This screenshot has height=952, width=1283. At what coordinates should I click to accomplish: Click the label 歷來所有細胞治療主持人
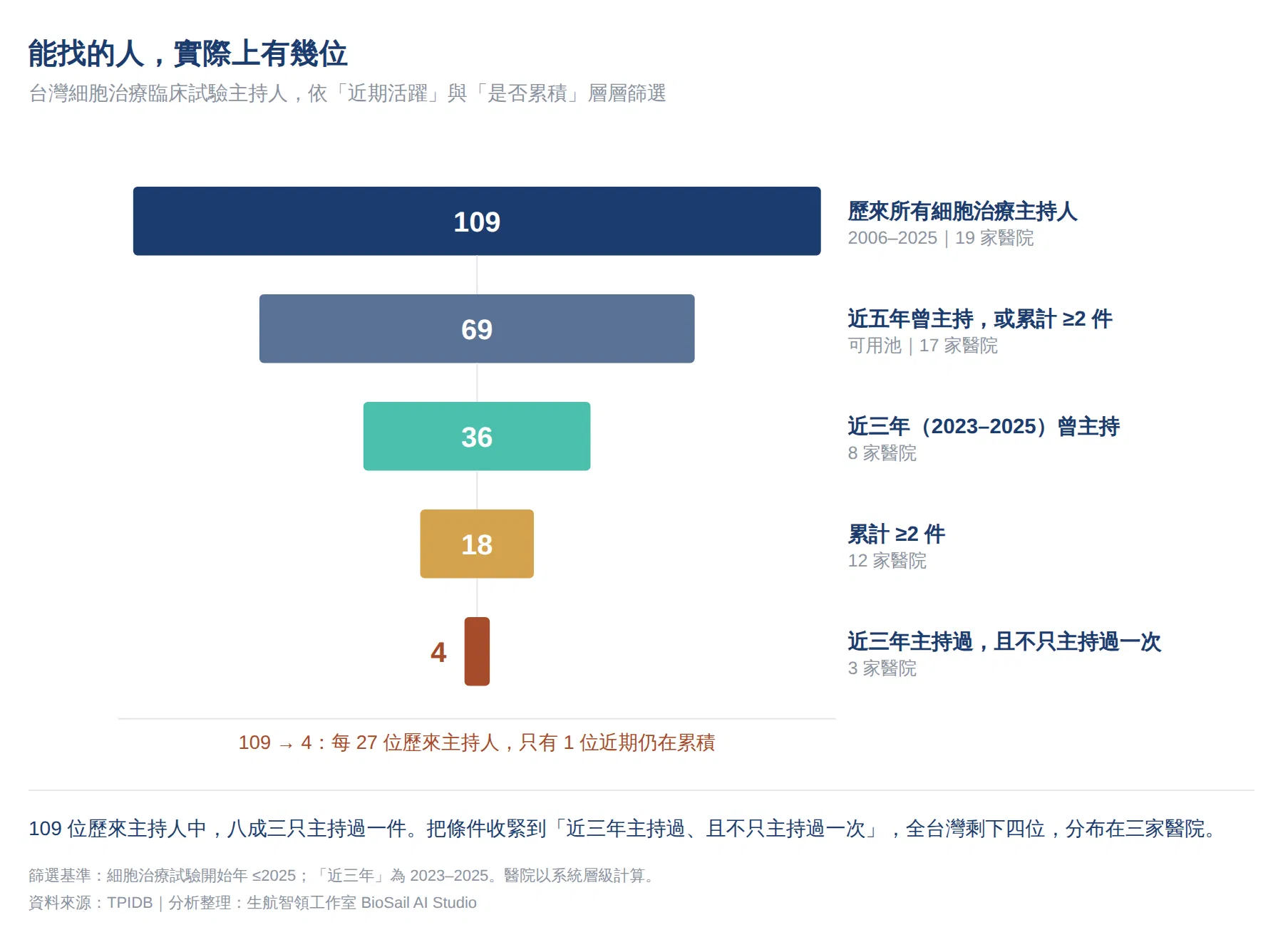[962, 211]
